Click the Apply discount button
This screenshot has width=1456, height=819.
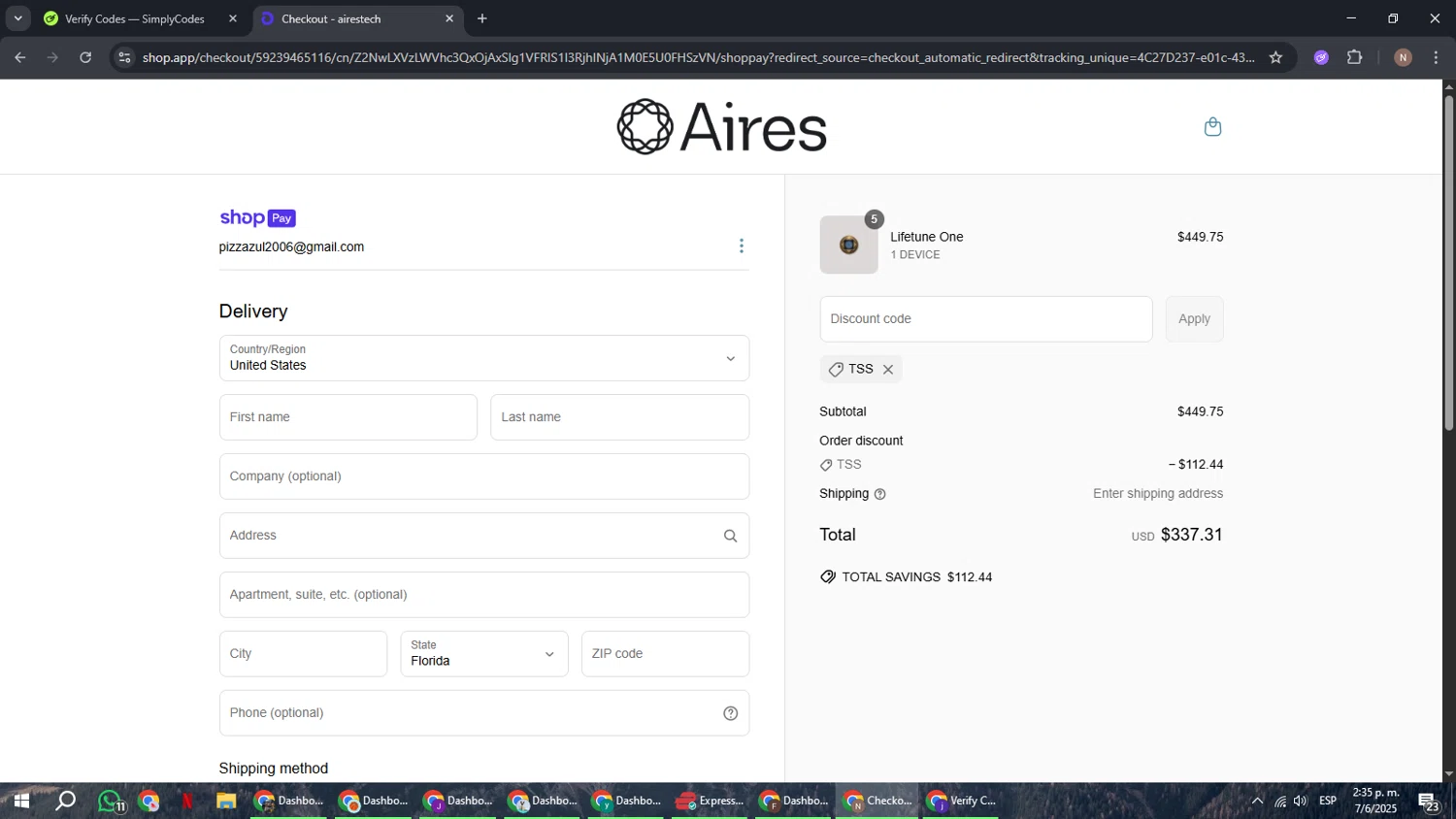[x=1195, y=319]
